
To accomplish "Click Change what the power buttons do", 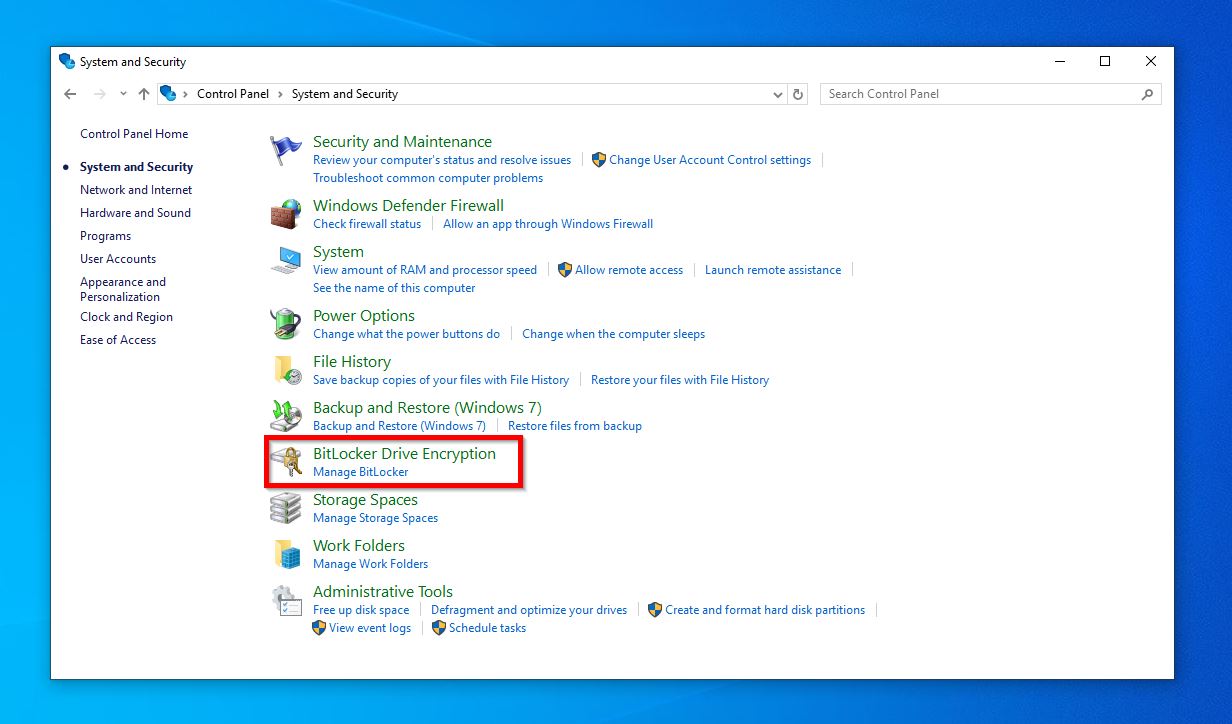I will point(406,334).
